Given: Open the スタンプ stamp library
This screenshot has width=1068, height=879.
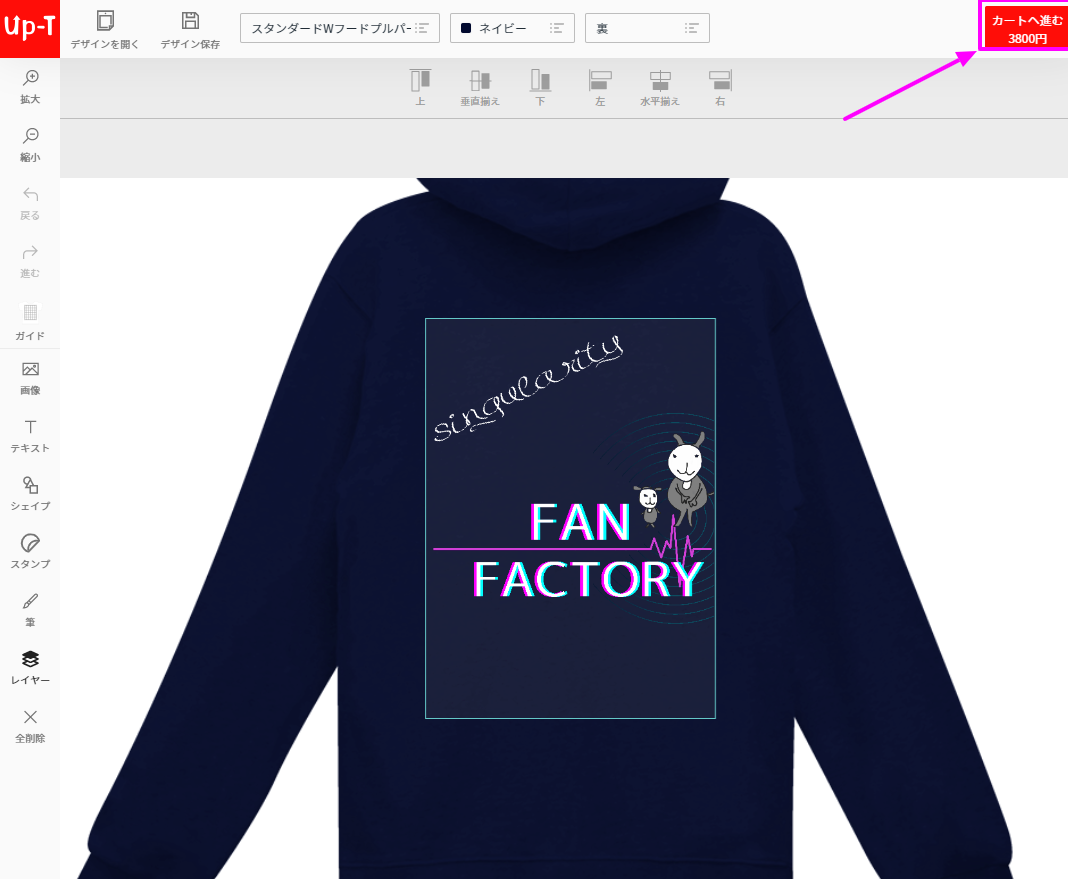Looking at the screenshot, I should pos(29,552).
